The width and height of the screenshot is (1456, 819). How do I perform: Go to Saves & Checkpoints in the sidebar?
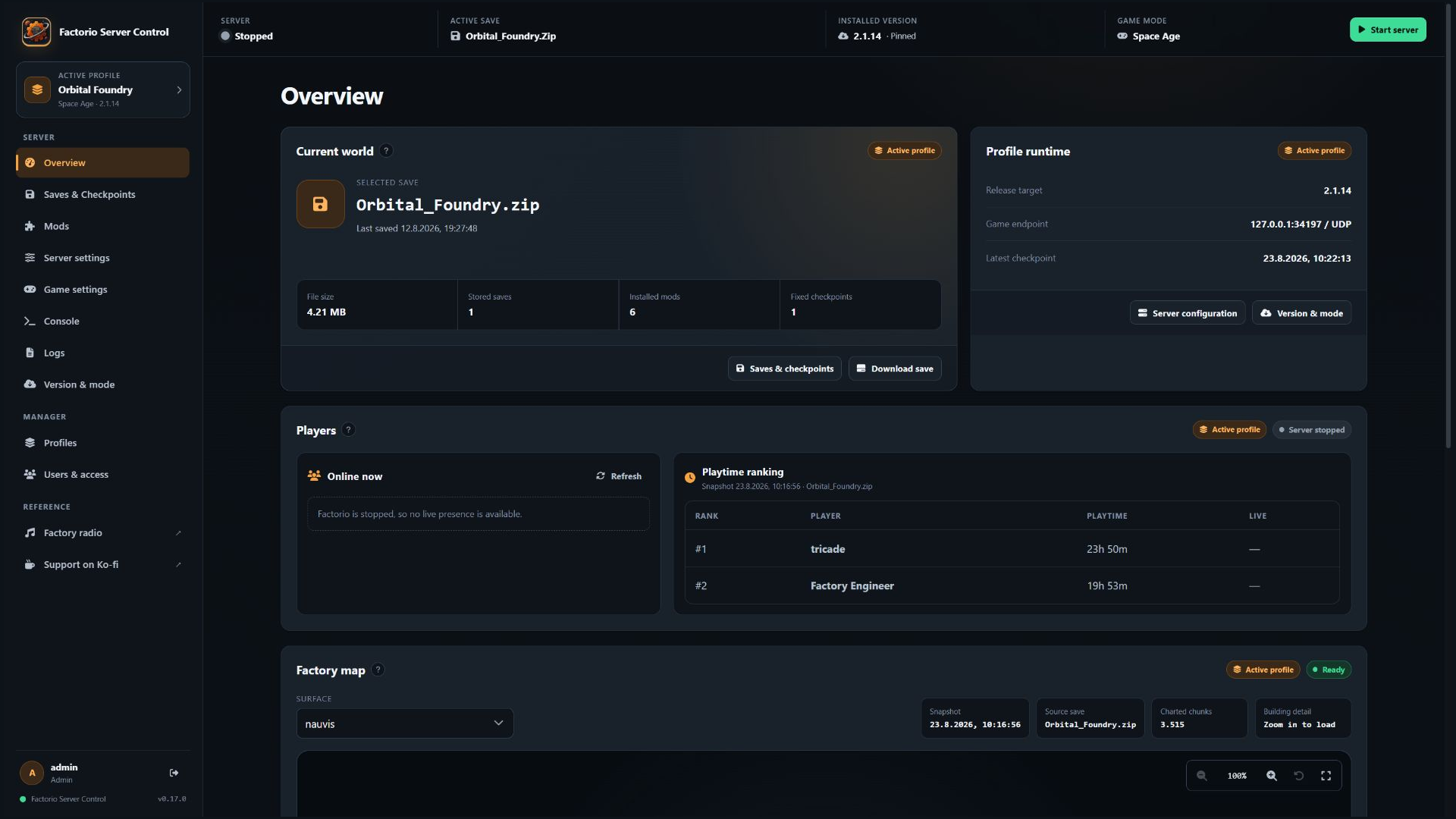click(103, 194)
